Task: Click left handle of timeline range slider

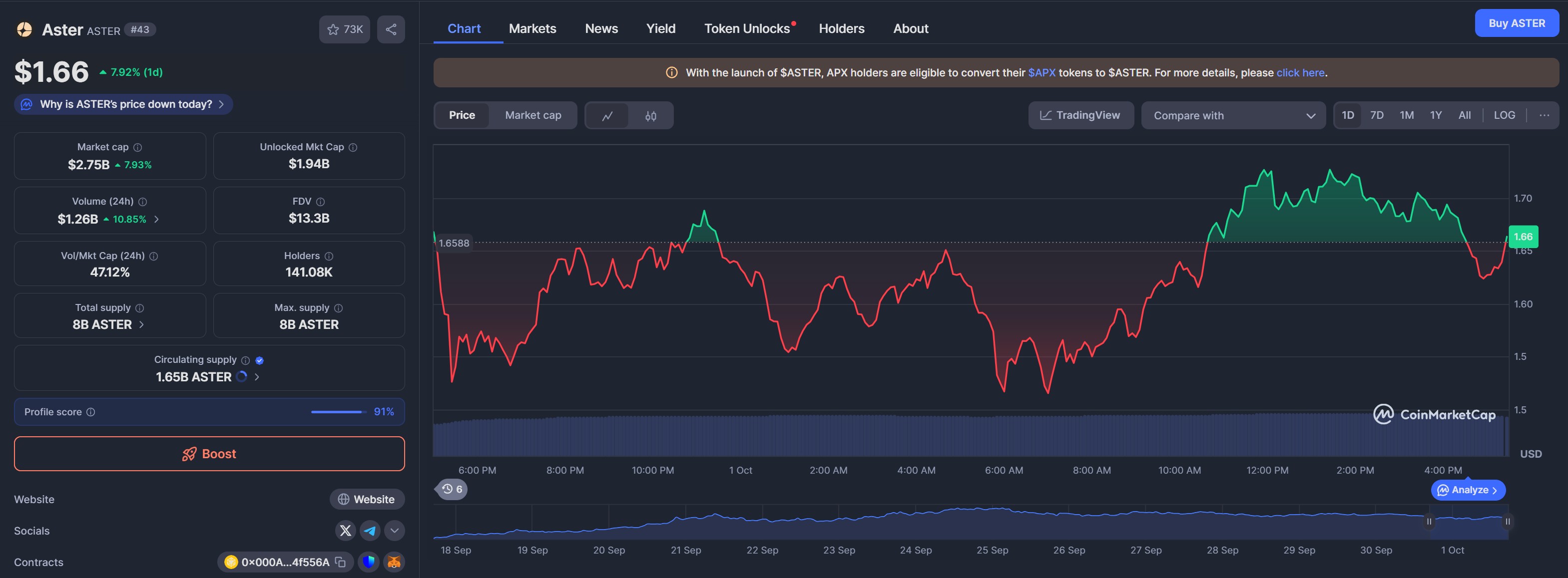Action: 1429,522
